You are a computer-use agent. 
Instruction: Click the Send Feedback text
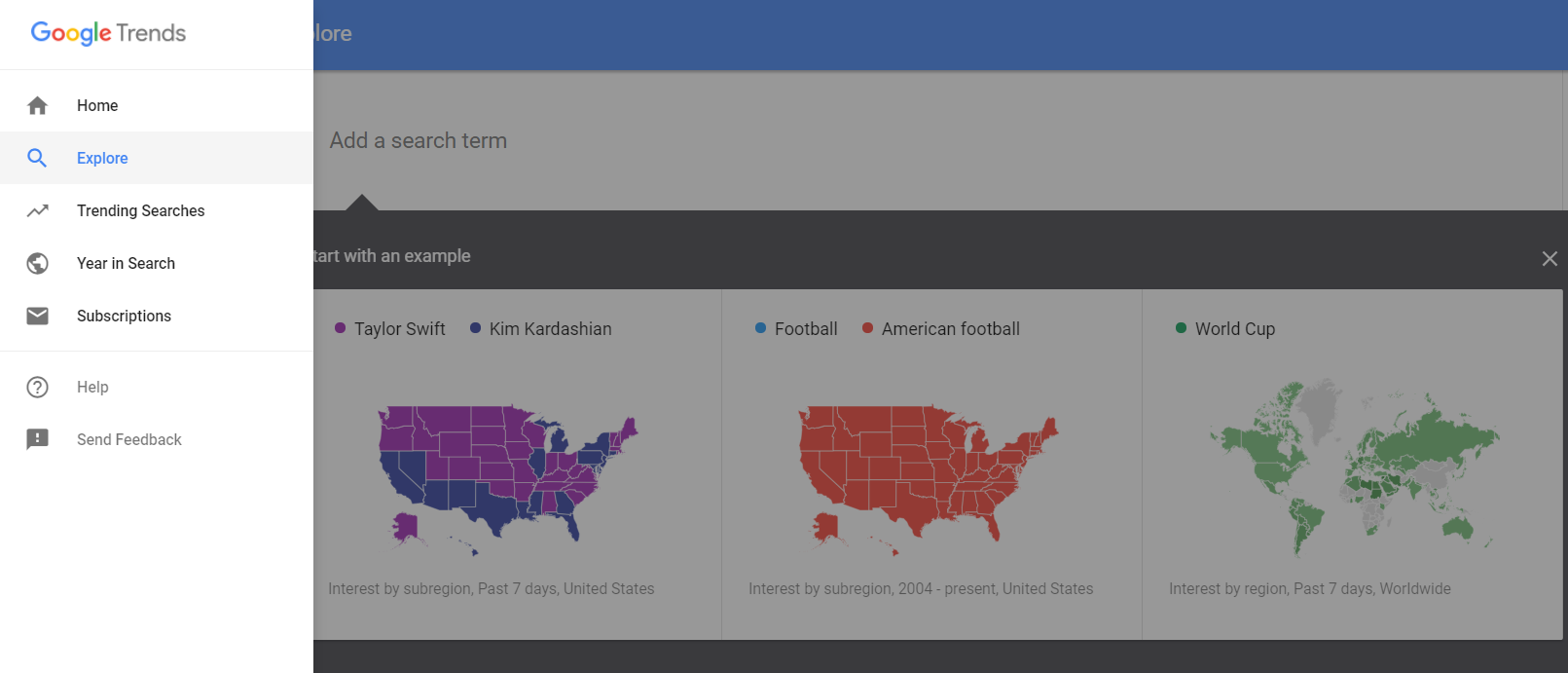129,439
